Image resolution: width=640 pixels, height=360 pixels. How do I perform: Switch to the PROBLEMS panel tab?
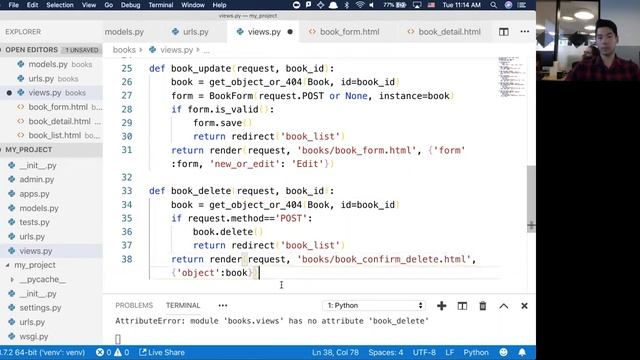tap(134, 305)
